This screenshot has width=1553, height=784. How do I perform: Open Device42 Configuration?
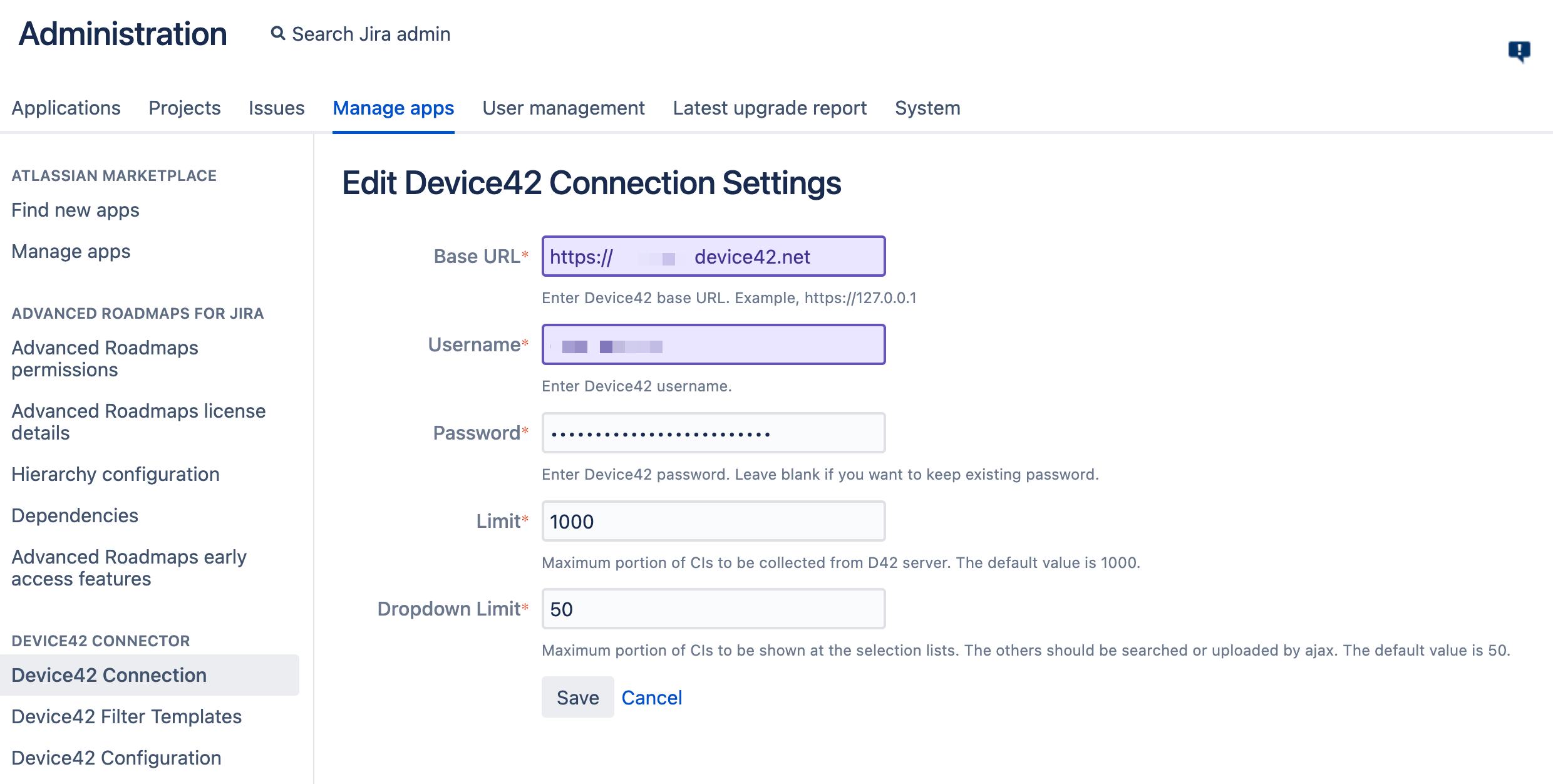tap(114, 758)
